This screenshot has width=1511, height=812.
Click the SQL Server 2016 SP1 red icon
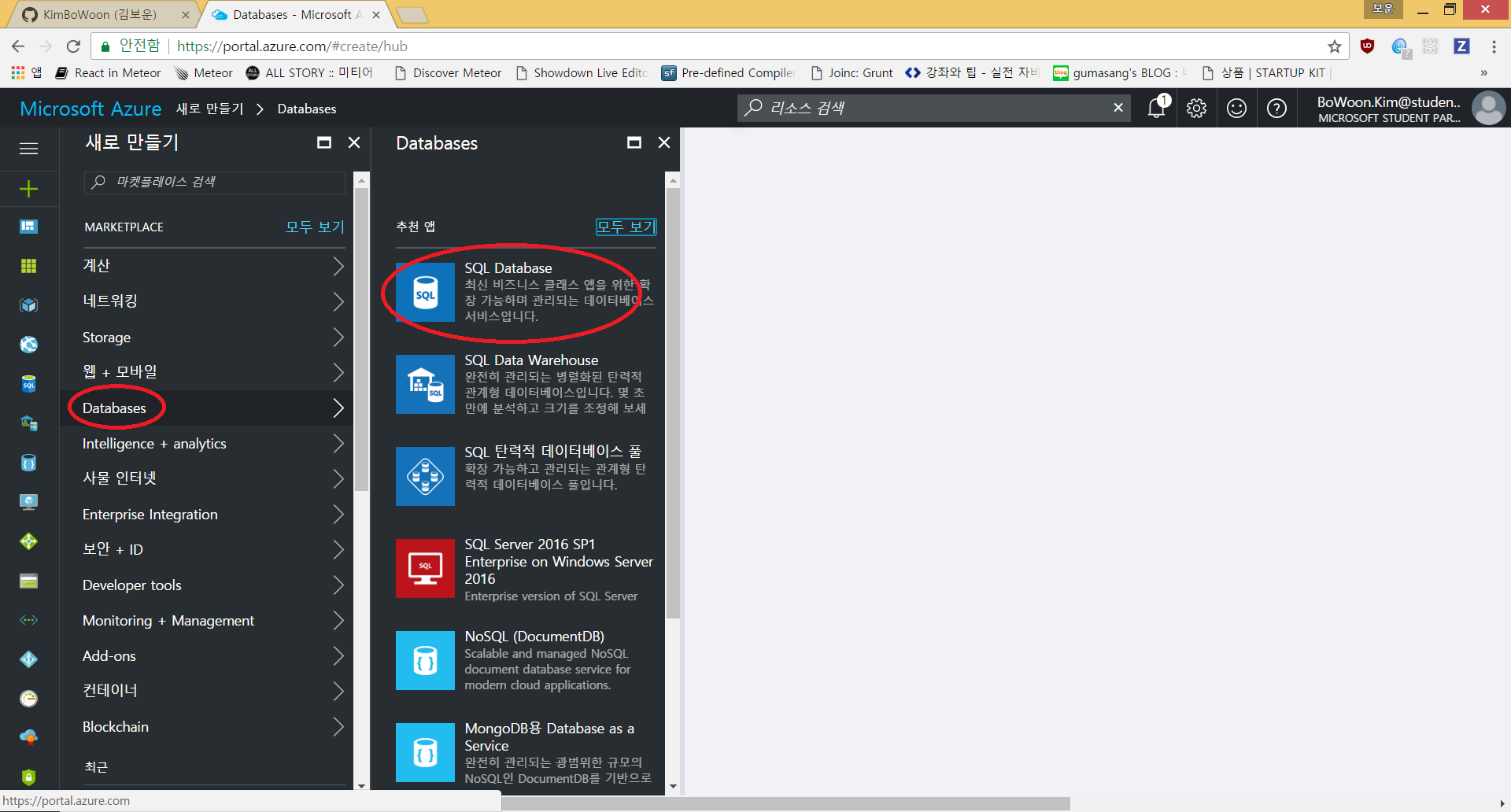click(425, 569)
